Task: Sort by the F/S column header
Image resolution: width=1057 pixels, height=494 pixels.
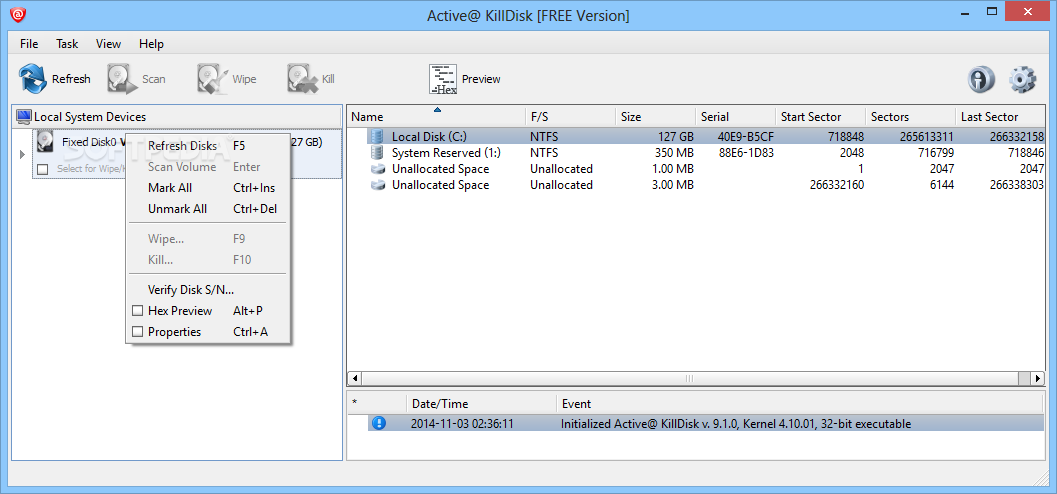Action: pyautogui.click(x=570, y=117)
